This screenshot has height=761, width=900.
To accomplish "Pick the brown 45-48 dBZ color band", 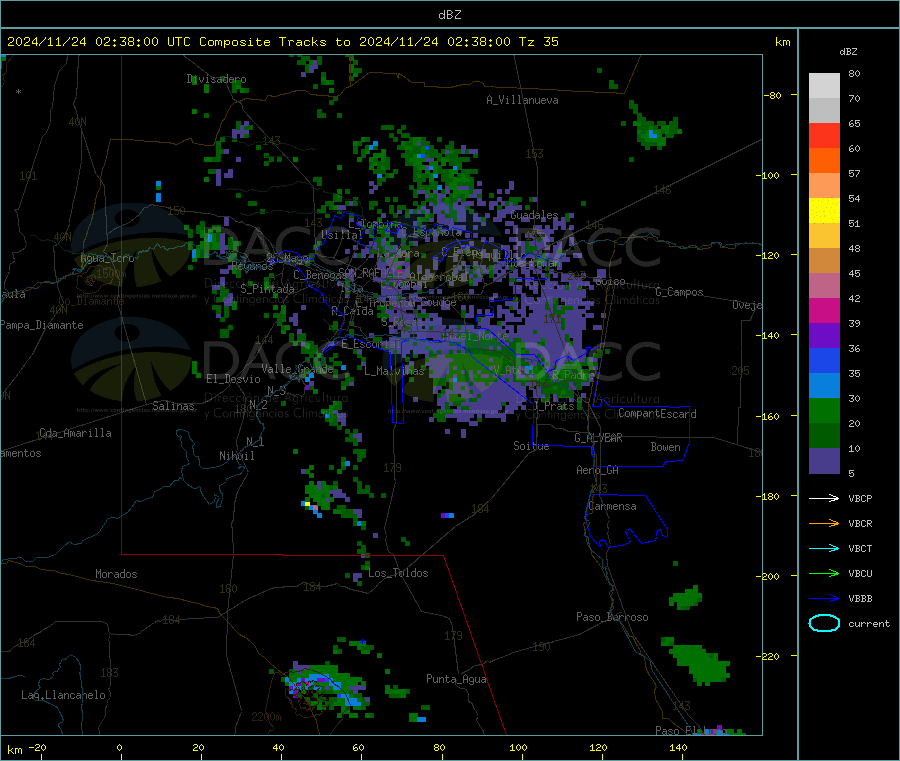I will pos(824,261).
